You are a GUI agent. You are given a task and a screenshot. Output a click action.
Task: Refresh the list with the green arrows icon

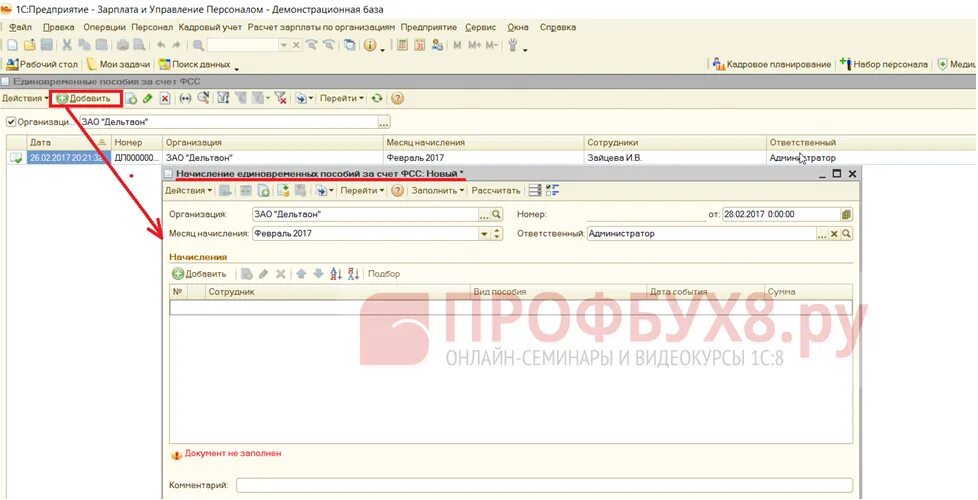tap(377, 98)
